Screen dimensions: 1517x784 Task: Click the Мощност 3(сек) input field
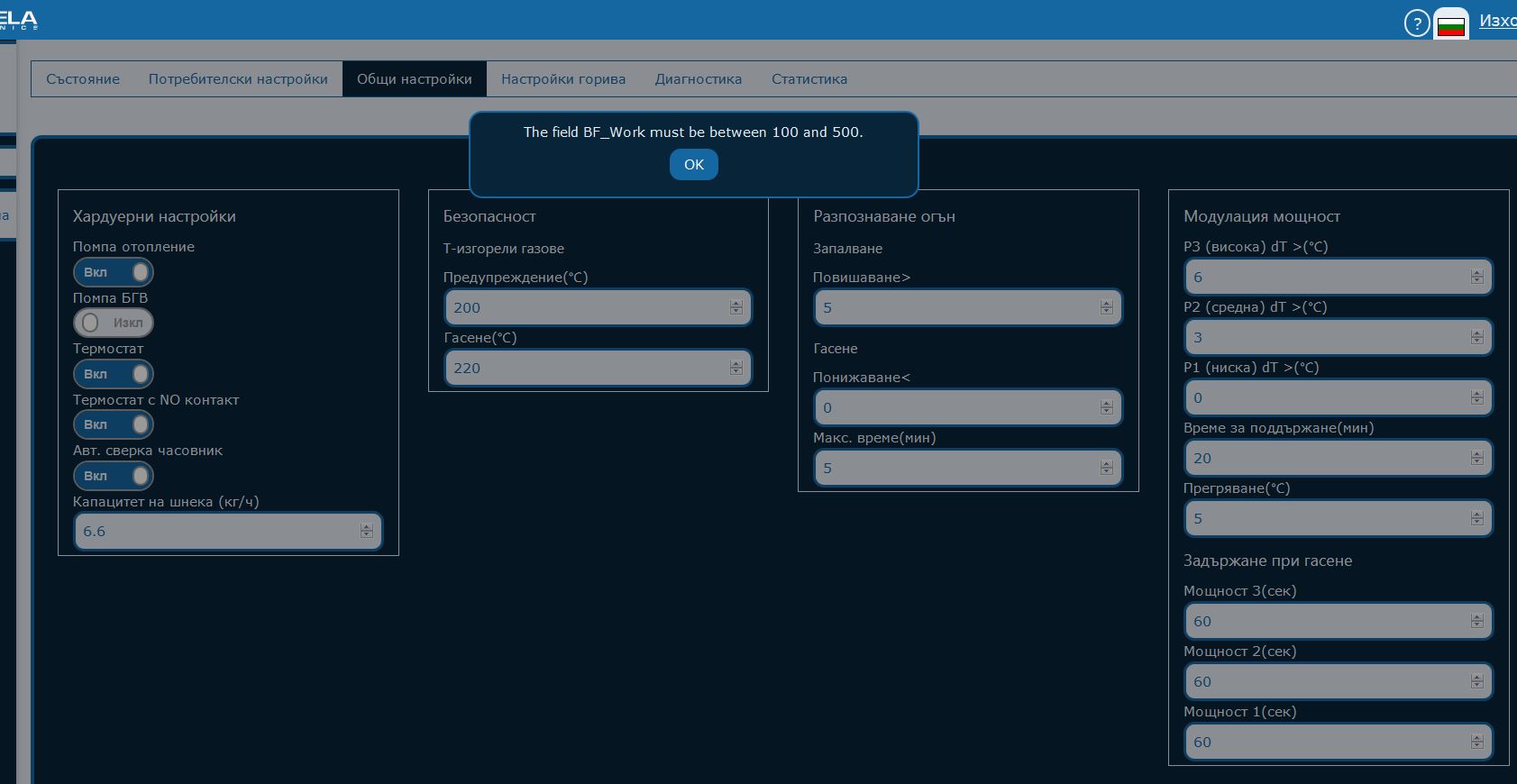click(1325, 621)
